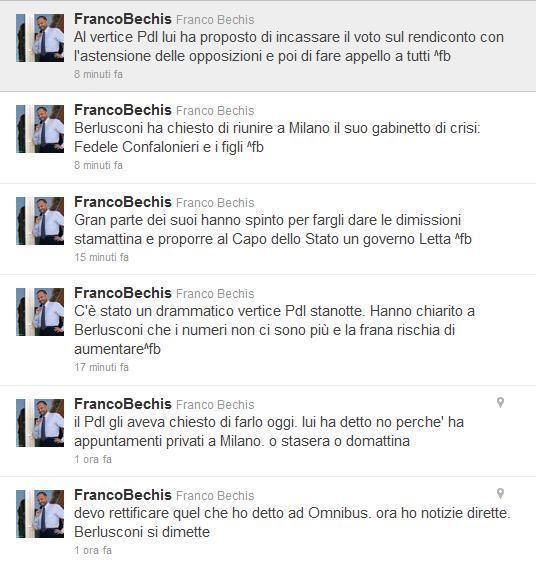536x566 pixels.
Task: Open avatar next to 'Gran parte dei suoi' tweet
Action: point(40,221)
